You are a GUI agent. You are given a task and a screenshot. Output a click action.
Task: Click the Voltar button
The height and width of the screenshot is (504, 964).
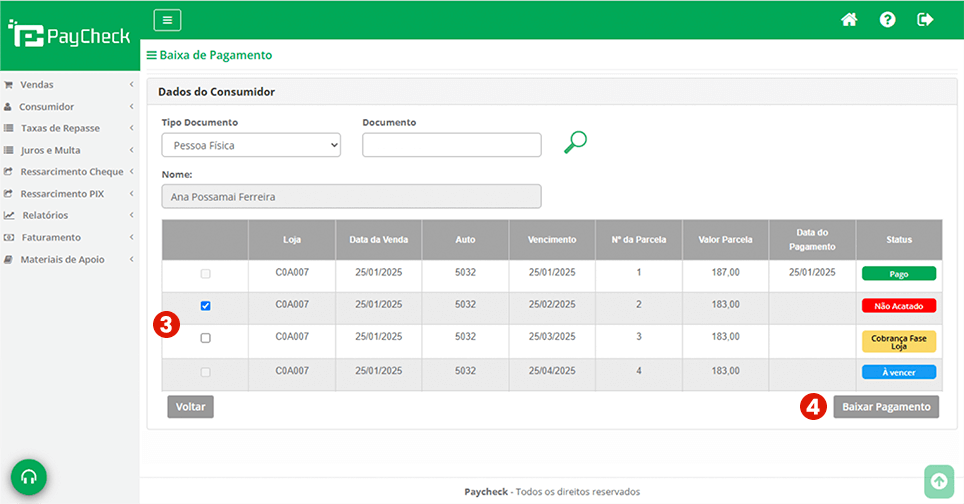coord(191,407)
